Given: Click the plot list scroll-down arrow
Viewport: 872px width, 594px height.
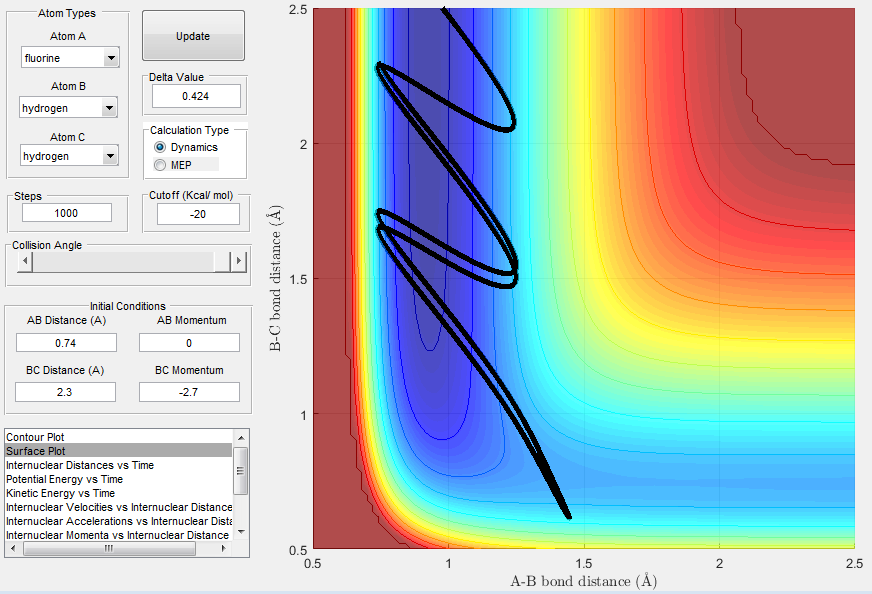Looking at the screenshot, I should (241, 532).
